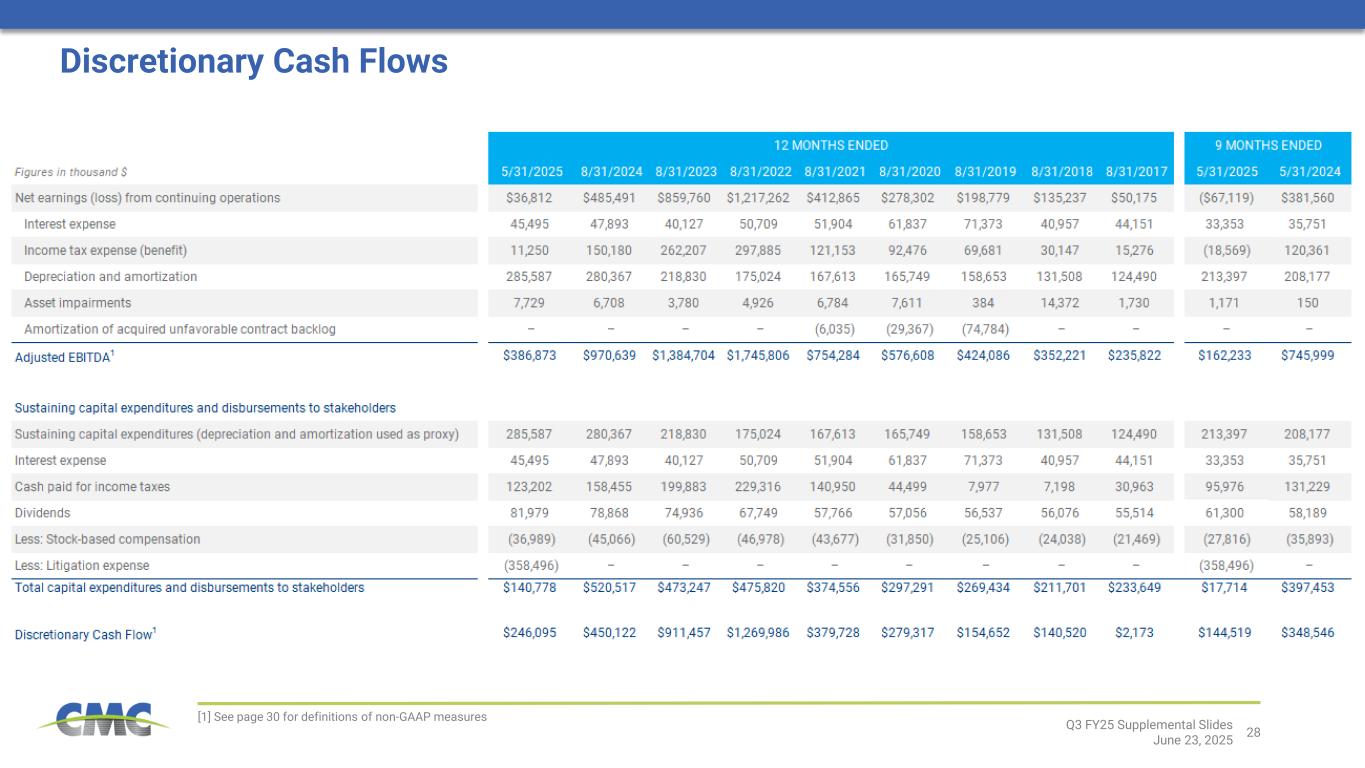
Task: Click 'Amortization of acquired unfavorable contract backlog' label
Action: pos(180,329)
